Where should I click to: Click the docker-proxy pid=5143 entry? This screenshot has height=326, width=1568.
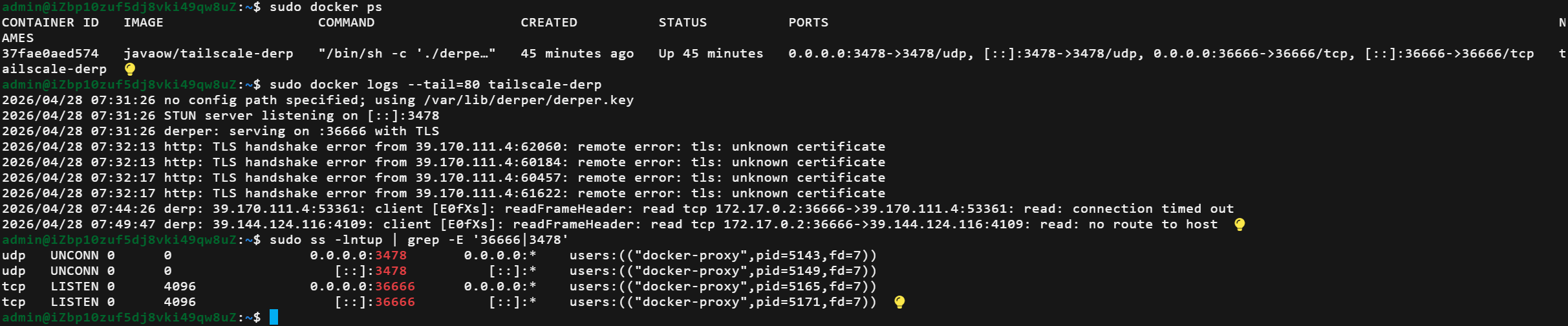(723, 255)
